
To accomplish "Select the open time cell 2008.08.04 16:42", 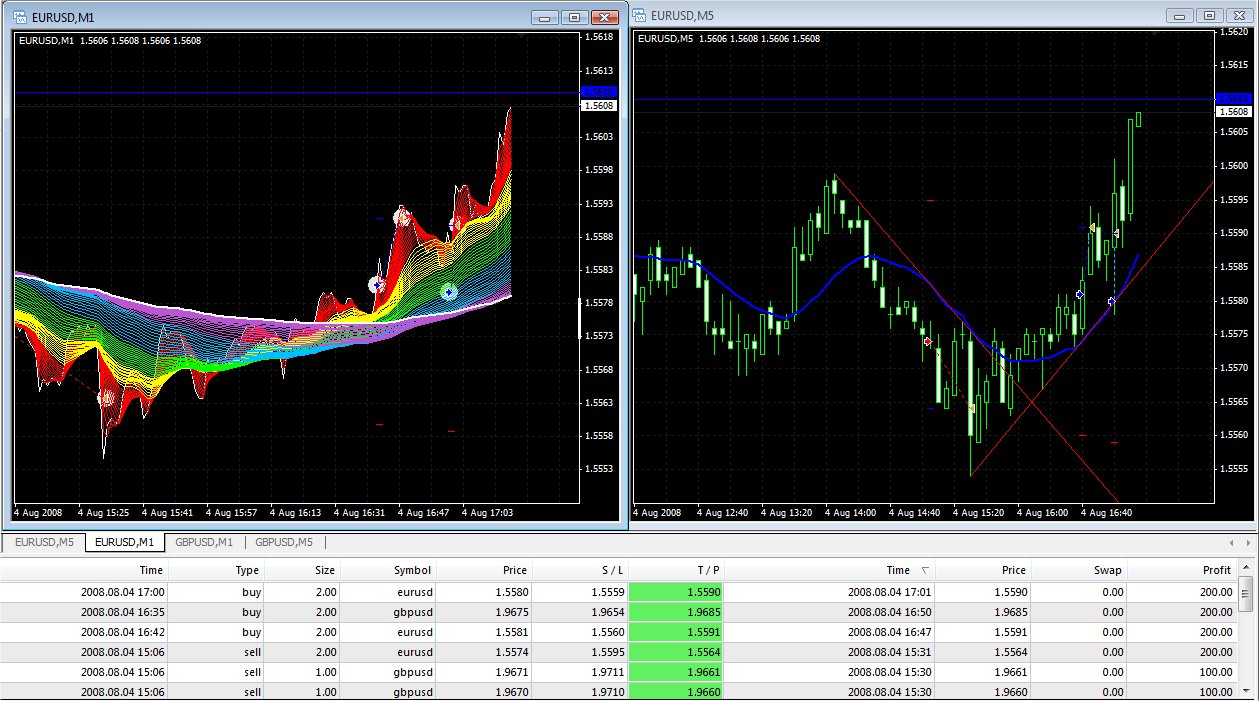I will pos(84,632).
